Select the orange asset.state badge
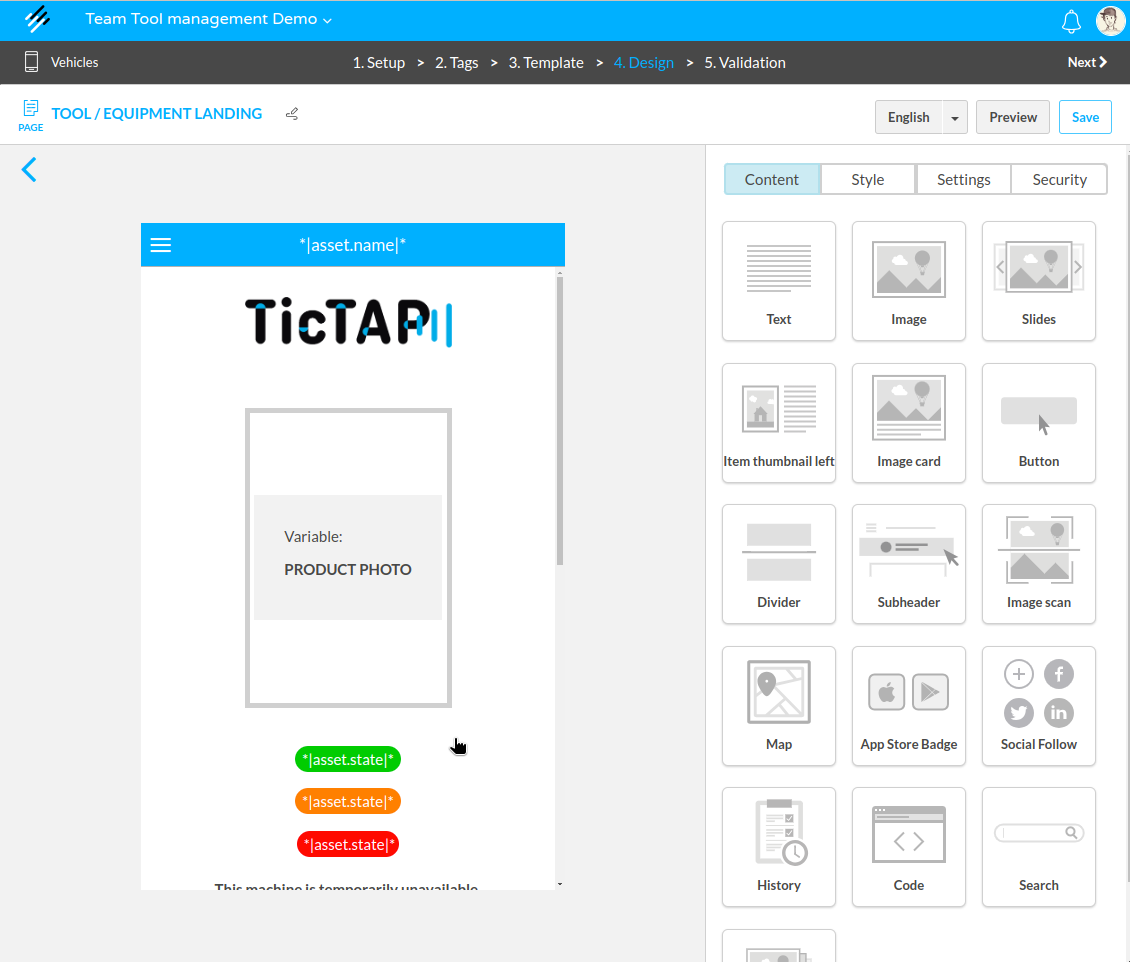1130x962 pixels. click(347, 801)
